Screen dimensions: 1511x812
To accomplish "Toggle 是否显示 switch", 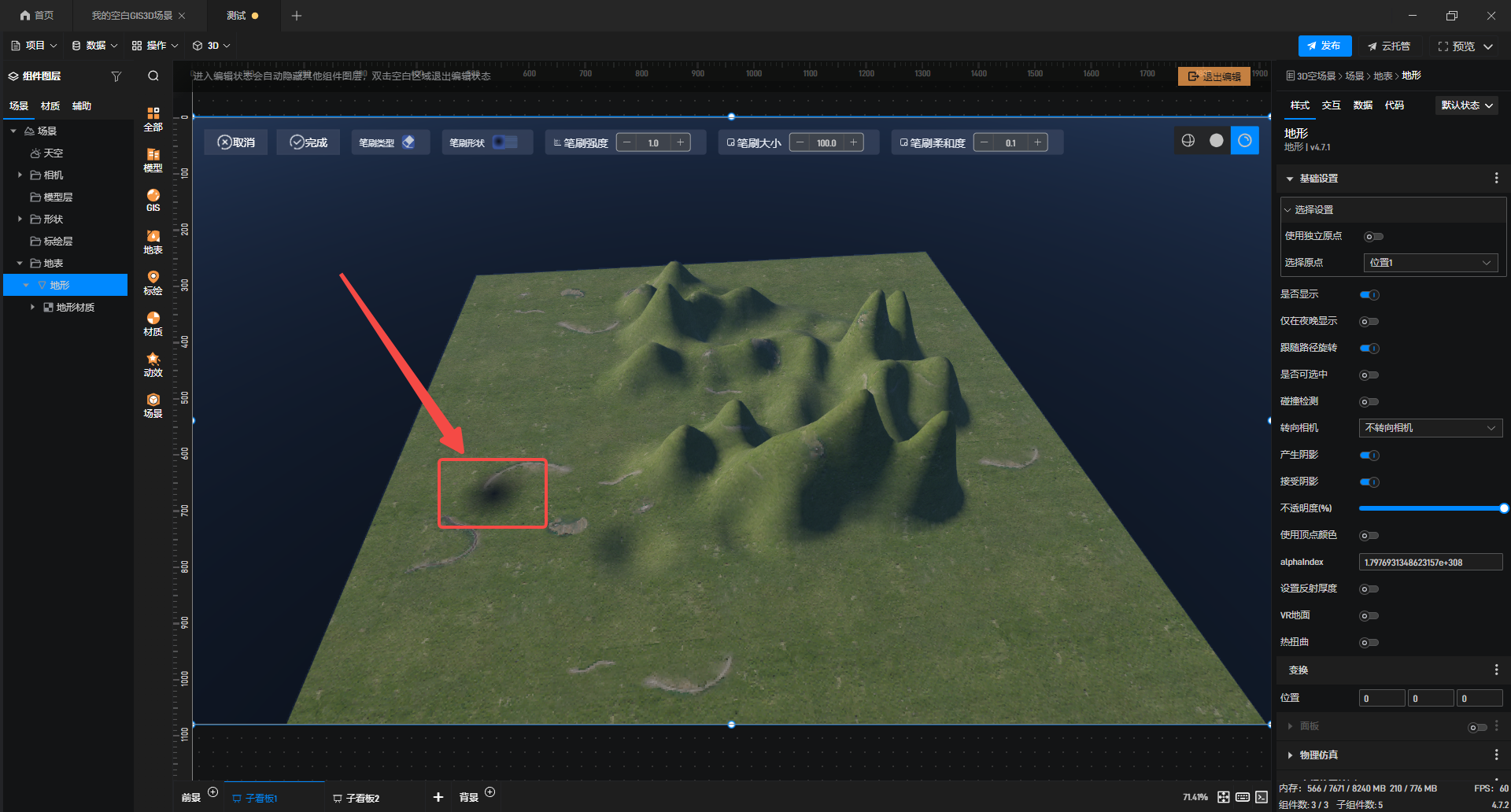I will 1369,295.
